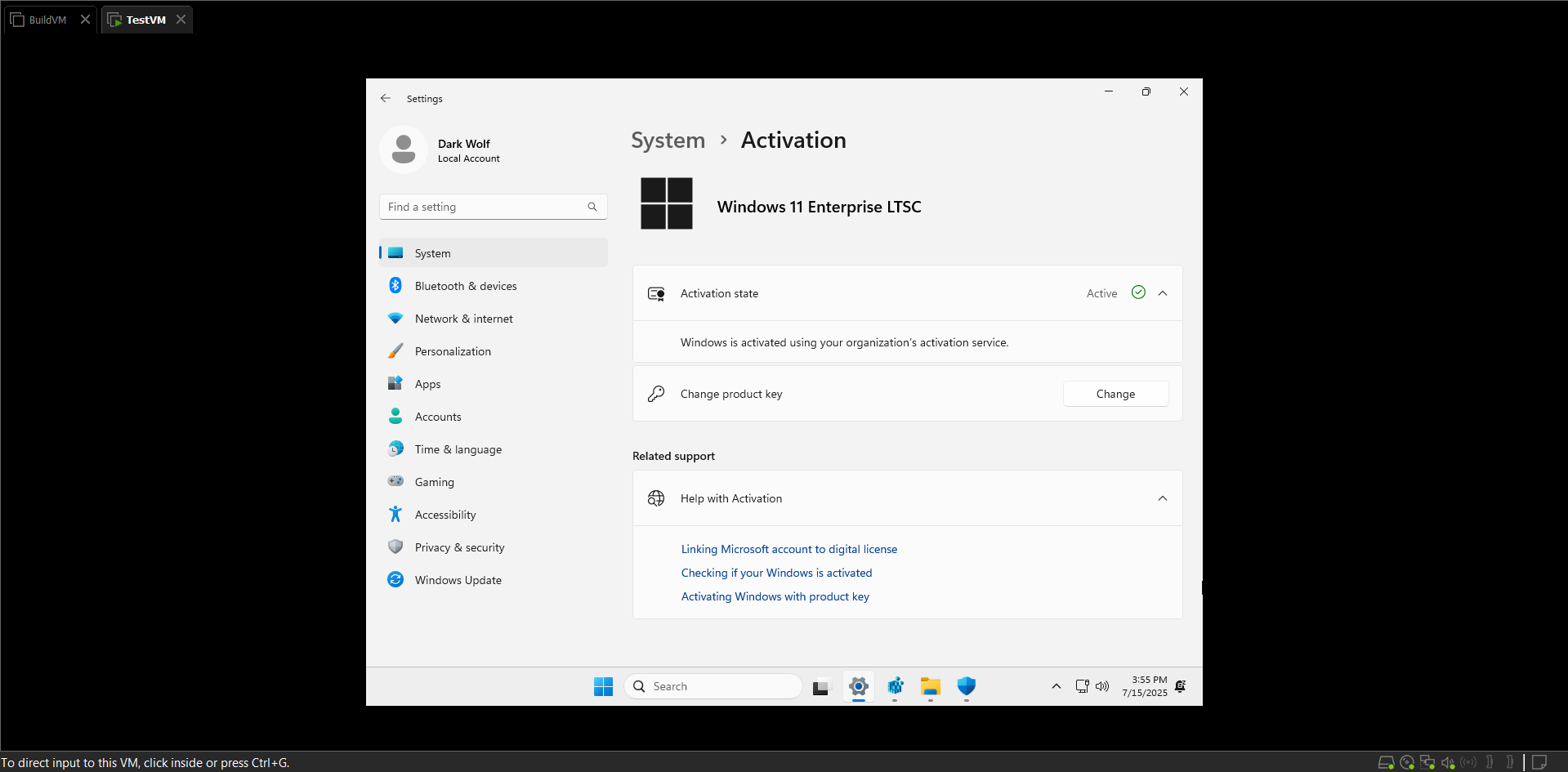This screenshot has height=772, width=1568.
Task: Click the volume speaker tray icon
Action: click(x=1102, y=686)
